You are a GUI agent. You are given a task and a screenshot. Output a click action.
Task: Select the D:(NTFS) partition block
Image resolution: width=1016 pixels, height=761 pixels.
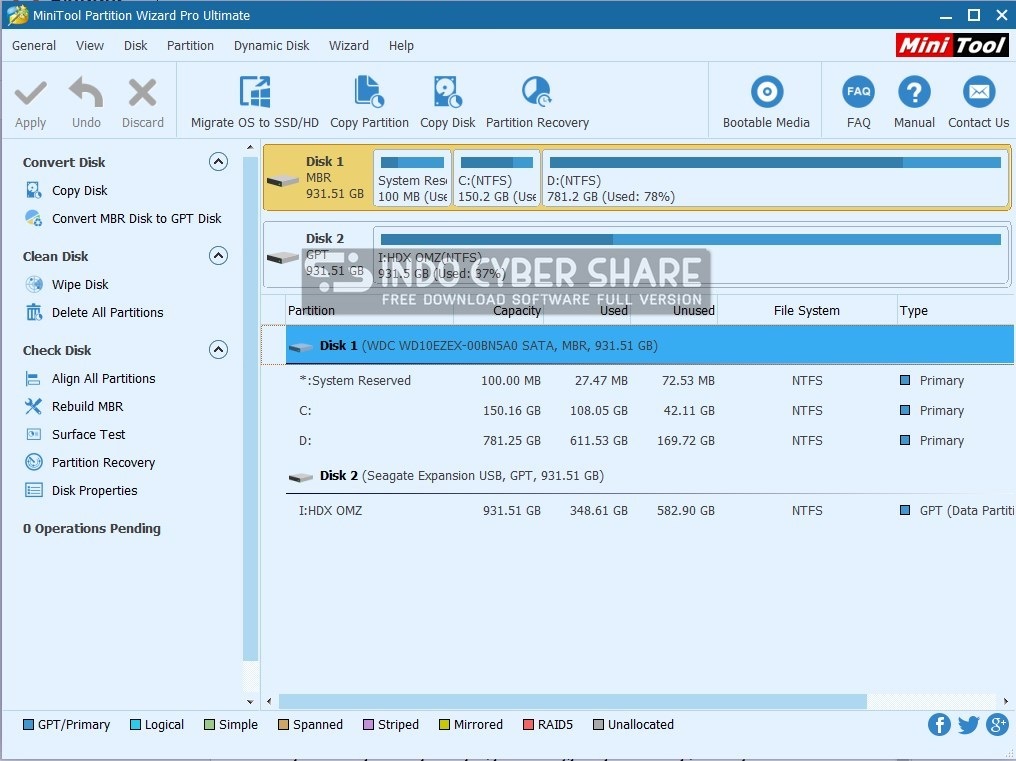click(775, 178)
